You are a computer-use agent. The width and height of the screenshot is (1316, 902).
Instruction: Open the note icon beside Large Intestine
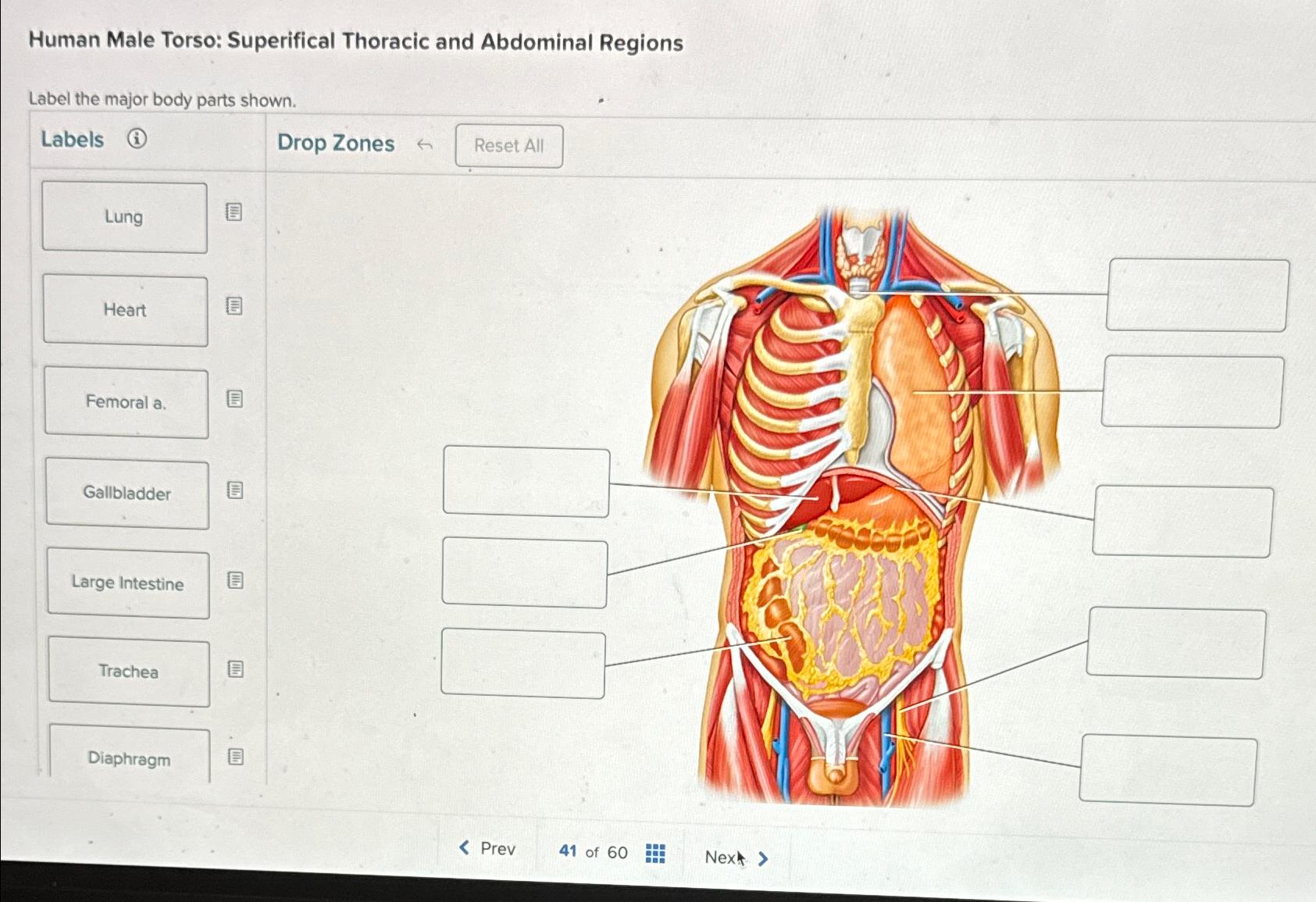coord(235,580)
